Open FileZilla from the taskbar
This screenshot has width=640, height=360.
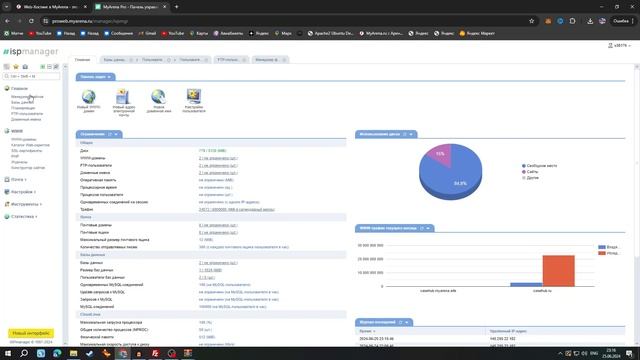[x=155, y=353]
